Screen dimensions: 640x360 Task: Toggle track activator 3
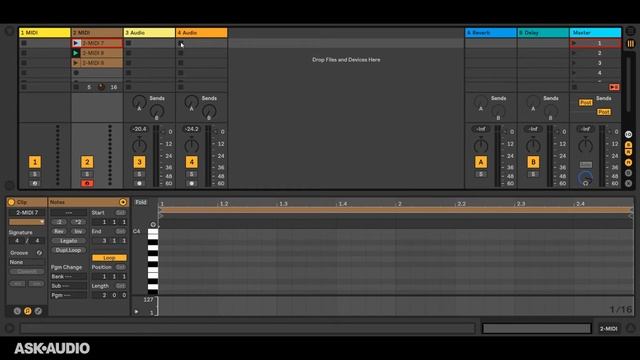pyautogui.click(x=139, y=162)
